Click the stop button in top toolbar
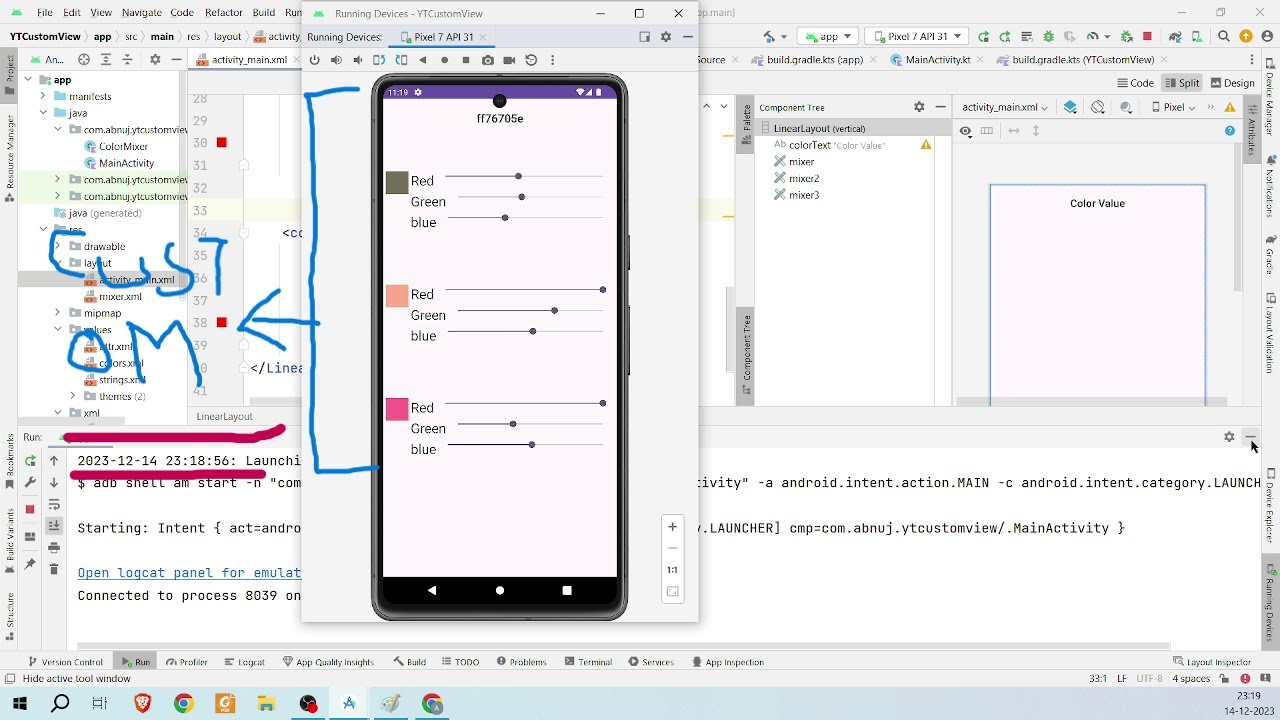The image size is (1280, 720). (1147, 36)
